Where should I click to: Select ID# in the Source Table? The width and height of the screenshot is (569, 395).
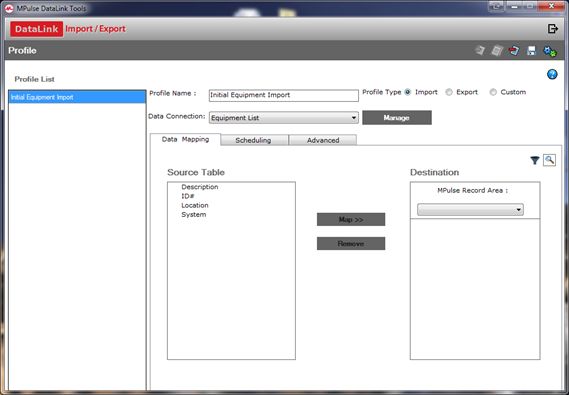point(188,196)
